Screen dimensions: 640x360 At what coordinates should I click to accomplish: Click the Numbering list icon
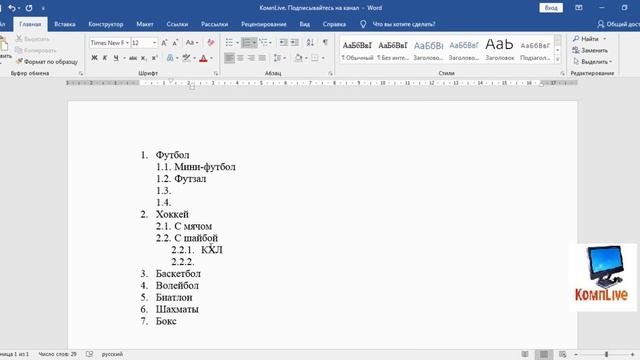coord(246,42)
